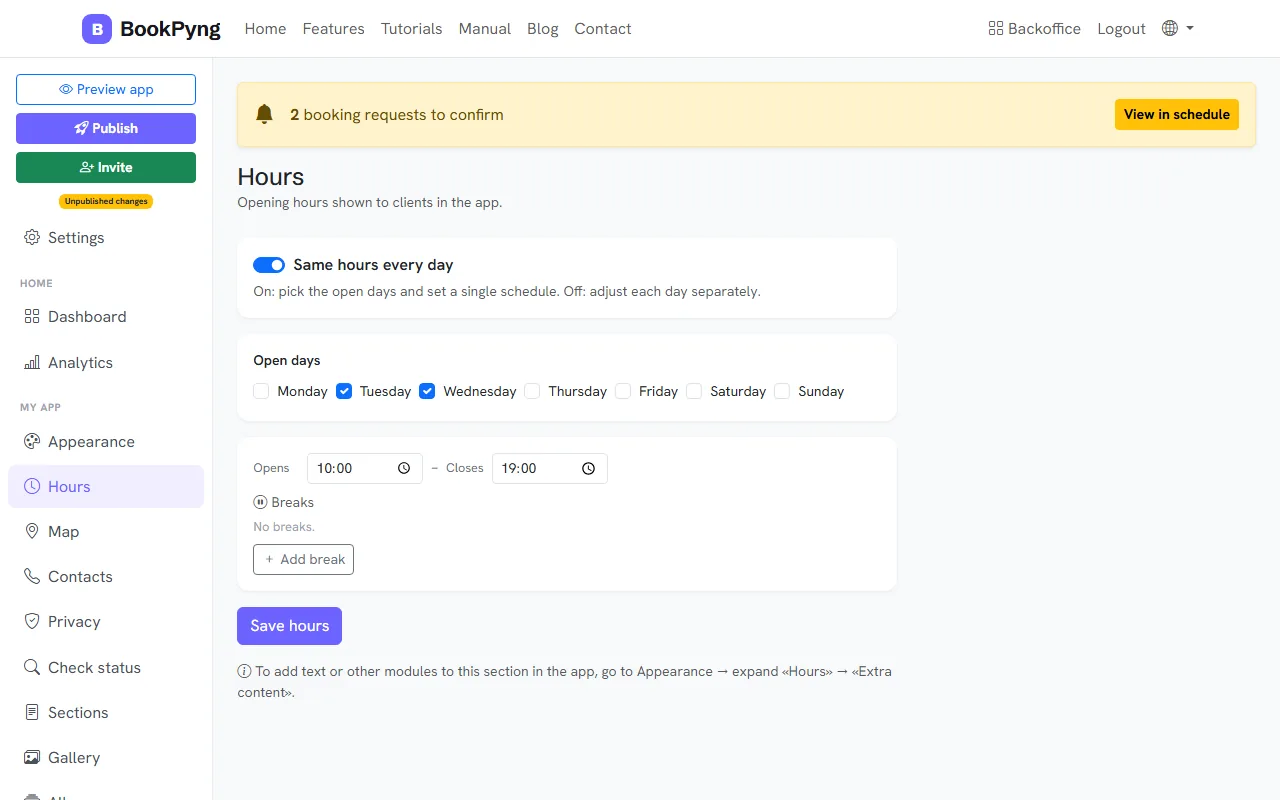The height and width of the screenshot is (800, 1280).
Task: Click the Sections document icon
Action: coord(32,712)
